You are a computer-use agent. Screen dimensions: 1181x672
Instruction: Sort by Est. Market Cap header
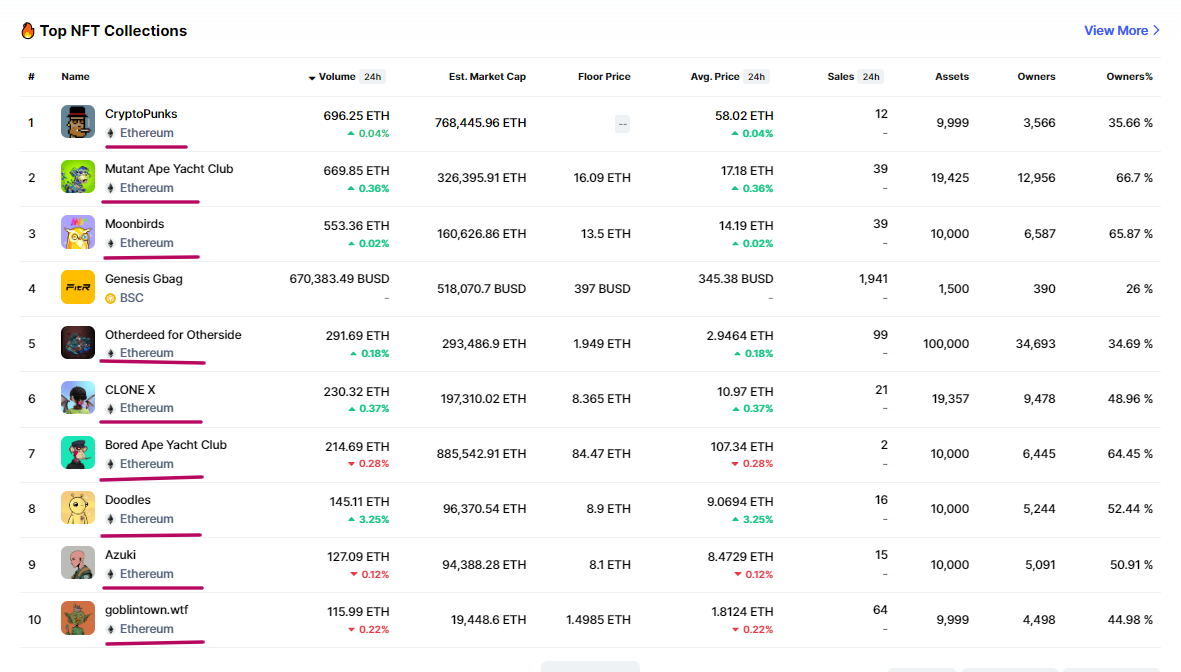point(487,77)
